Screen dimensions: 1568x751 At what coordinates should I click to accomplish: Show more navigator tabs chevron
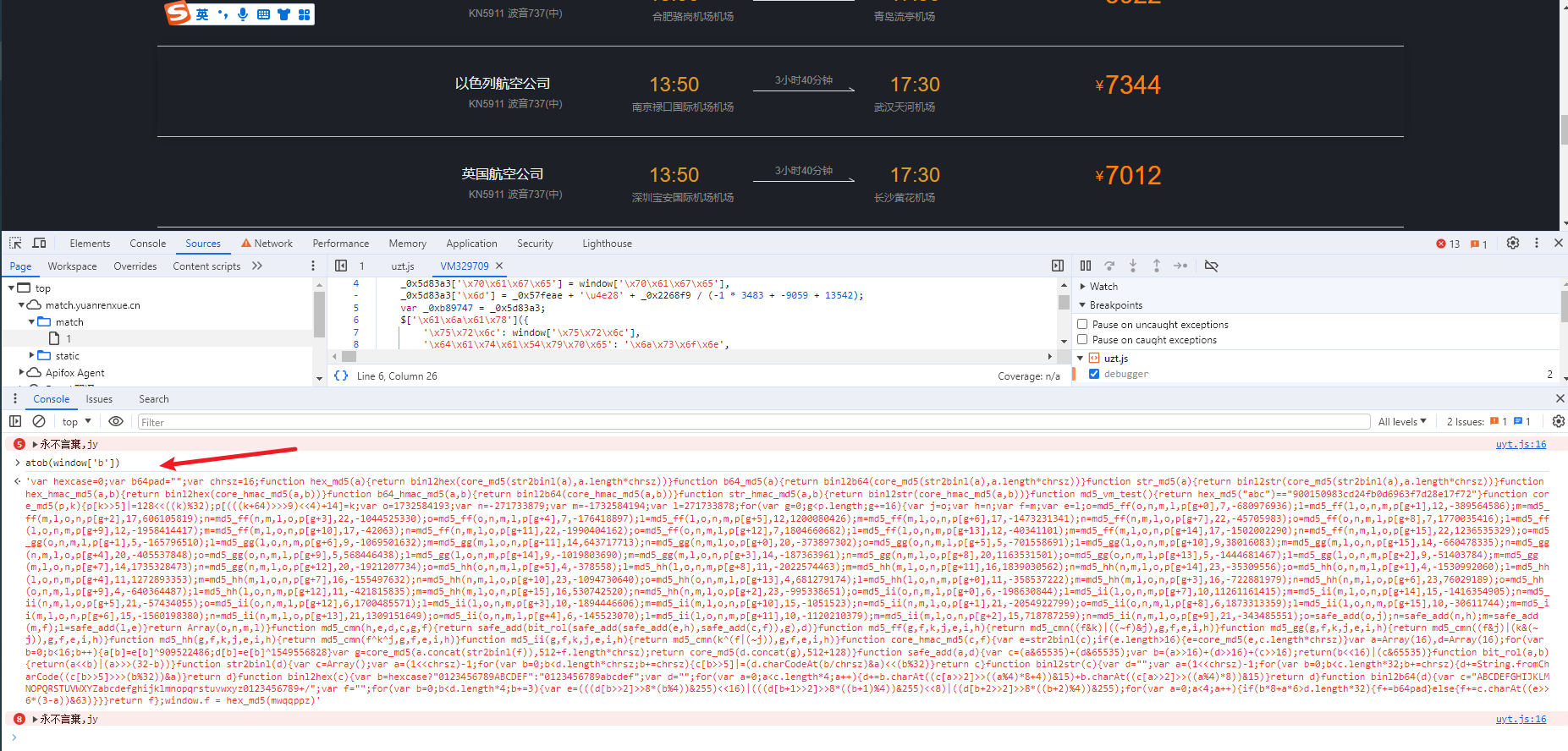tap(257, 266)
